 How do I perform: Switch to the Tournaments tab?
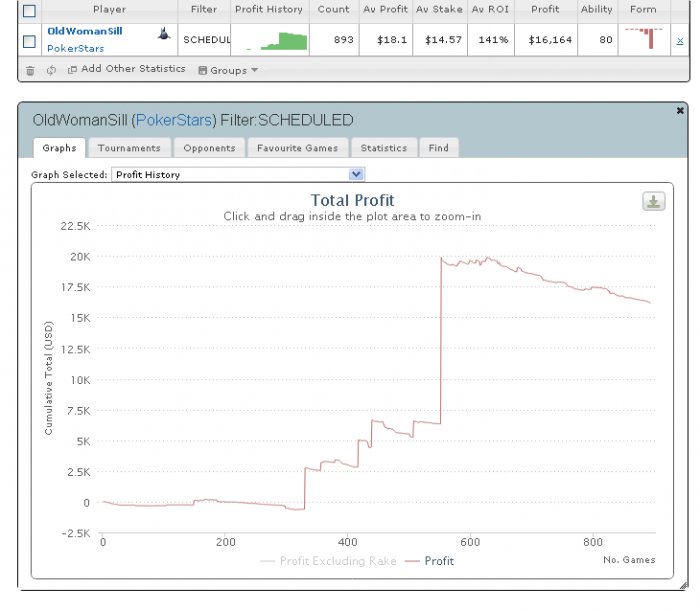point(129,148)
